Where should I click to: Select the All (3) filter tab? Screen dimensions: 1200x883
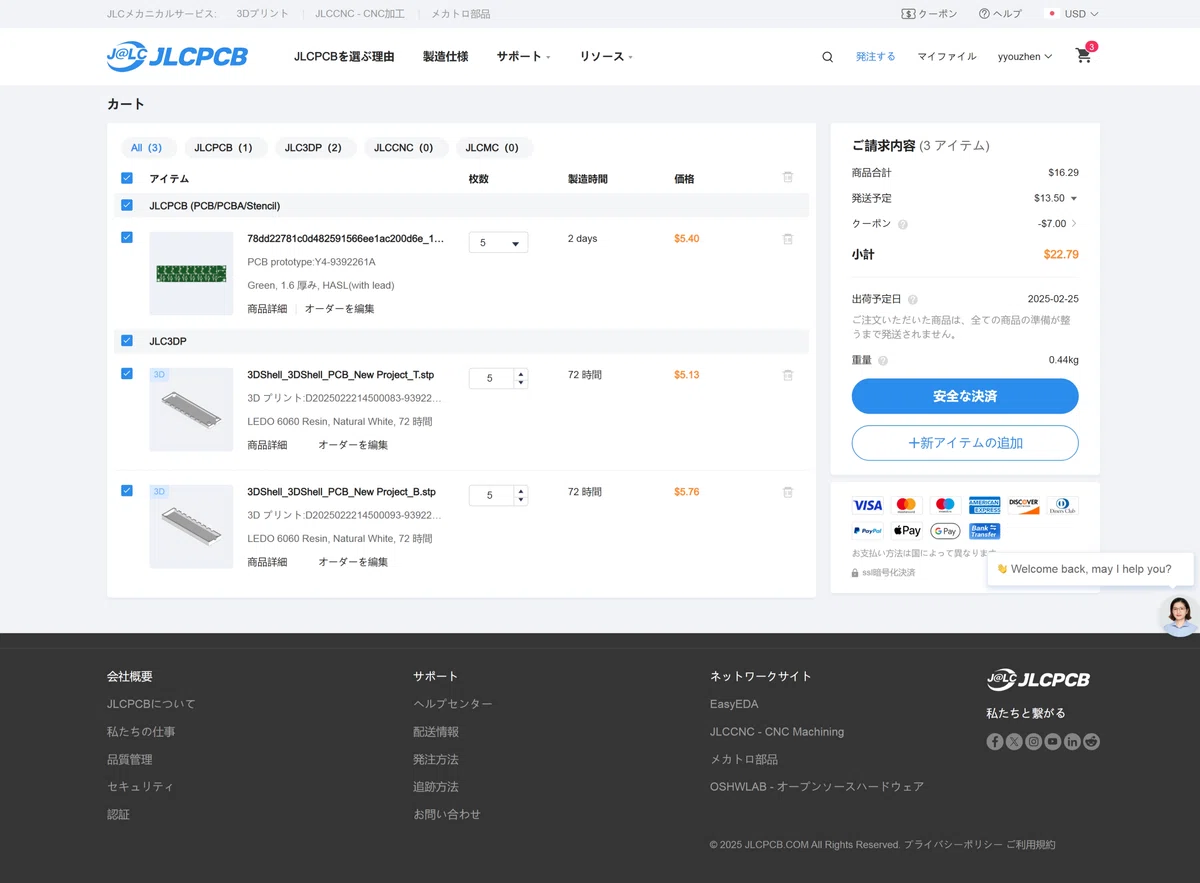(x=148, y=148)
